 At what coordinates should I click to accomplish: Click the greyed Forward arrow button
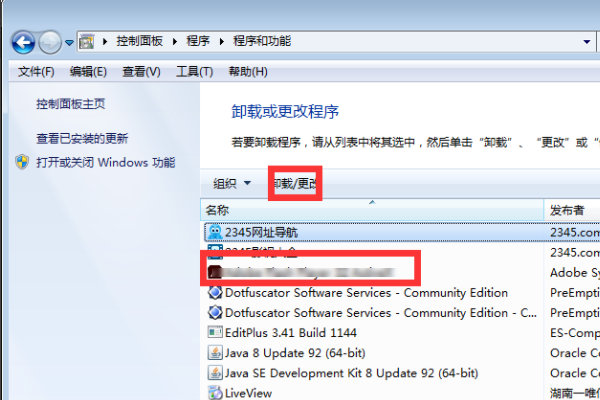pyautogui.click(x=50, y=42)
